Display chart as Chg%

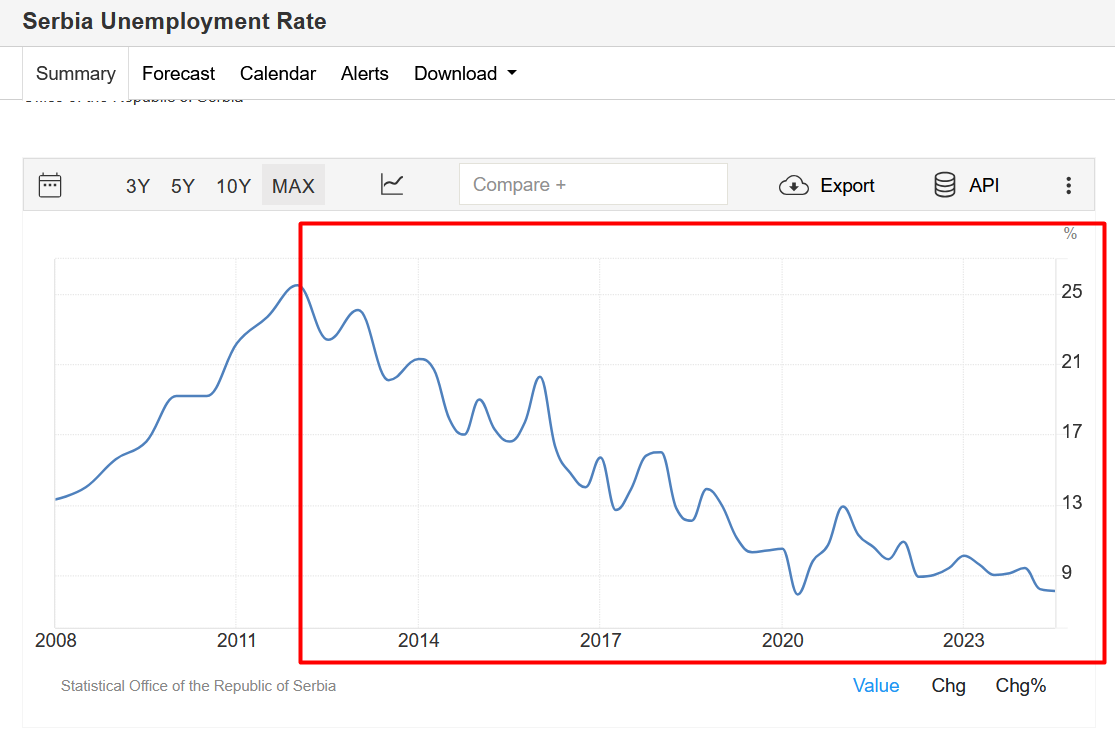pos(1021,685)
